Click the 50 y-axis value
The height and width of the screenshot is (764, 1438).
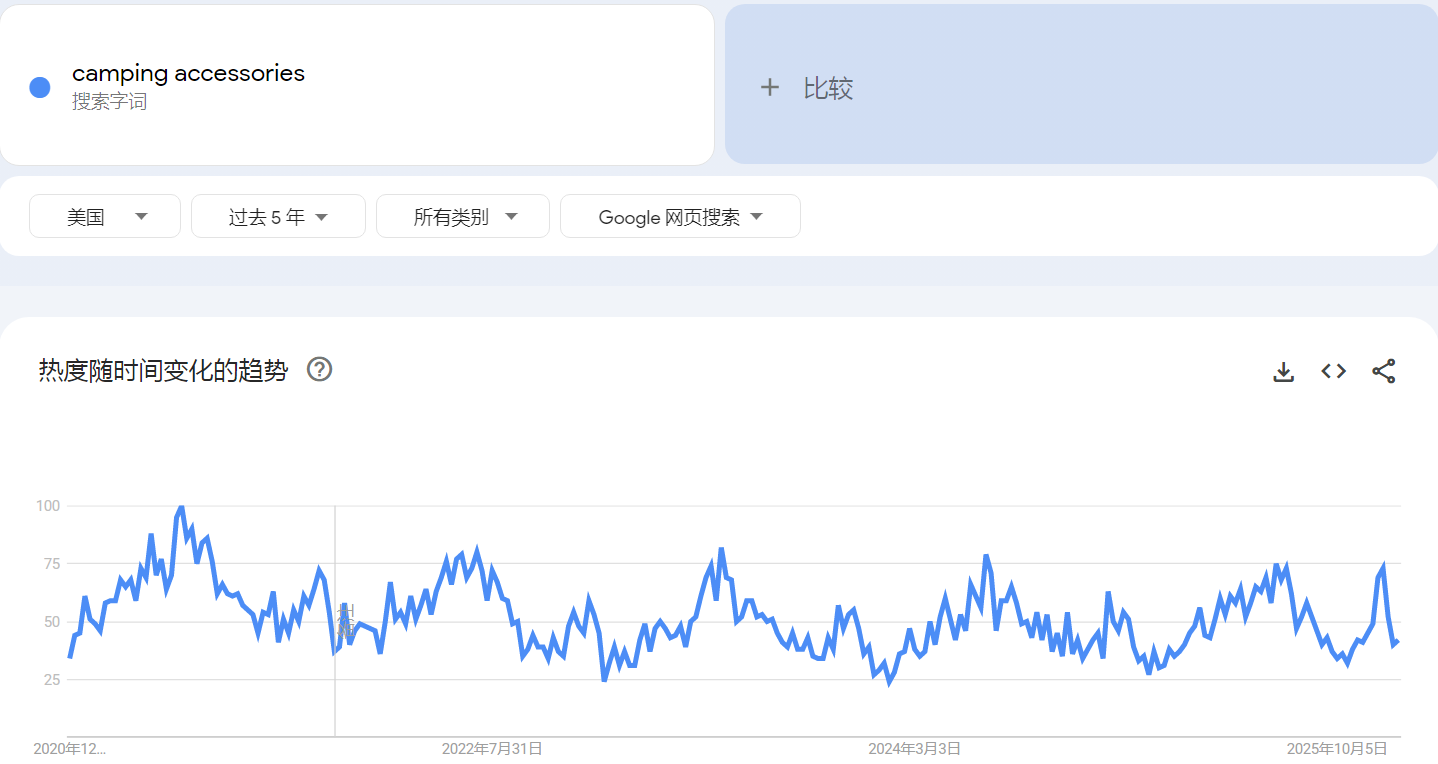point(52,622)
